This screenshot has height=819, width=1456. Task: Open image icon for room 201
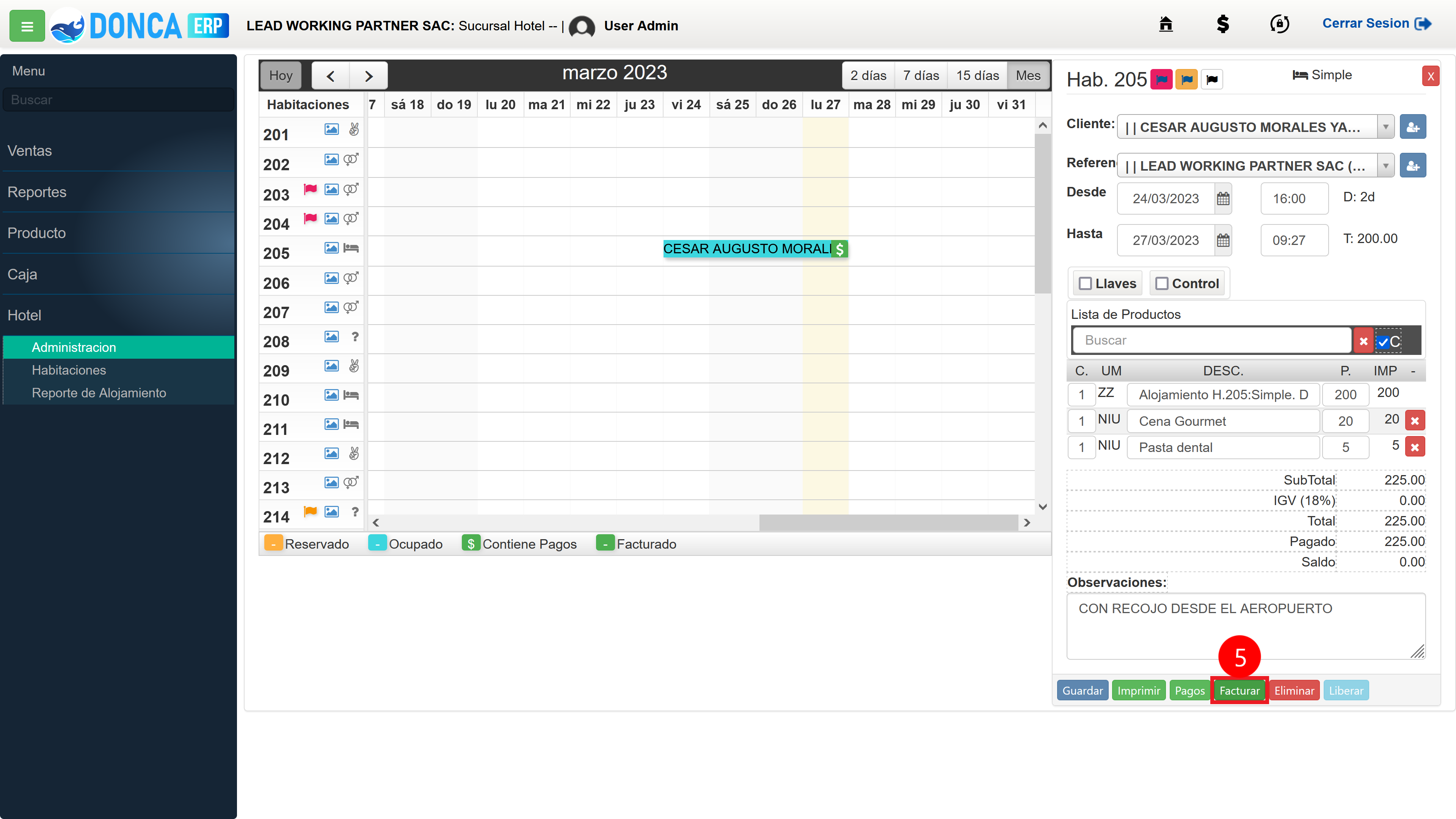[x=331, y=129]
